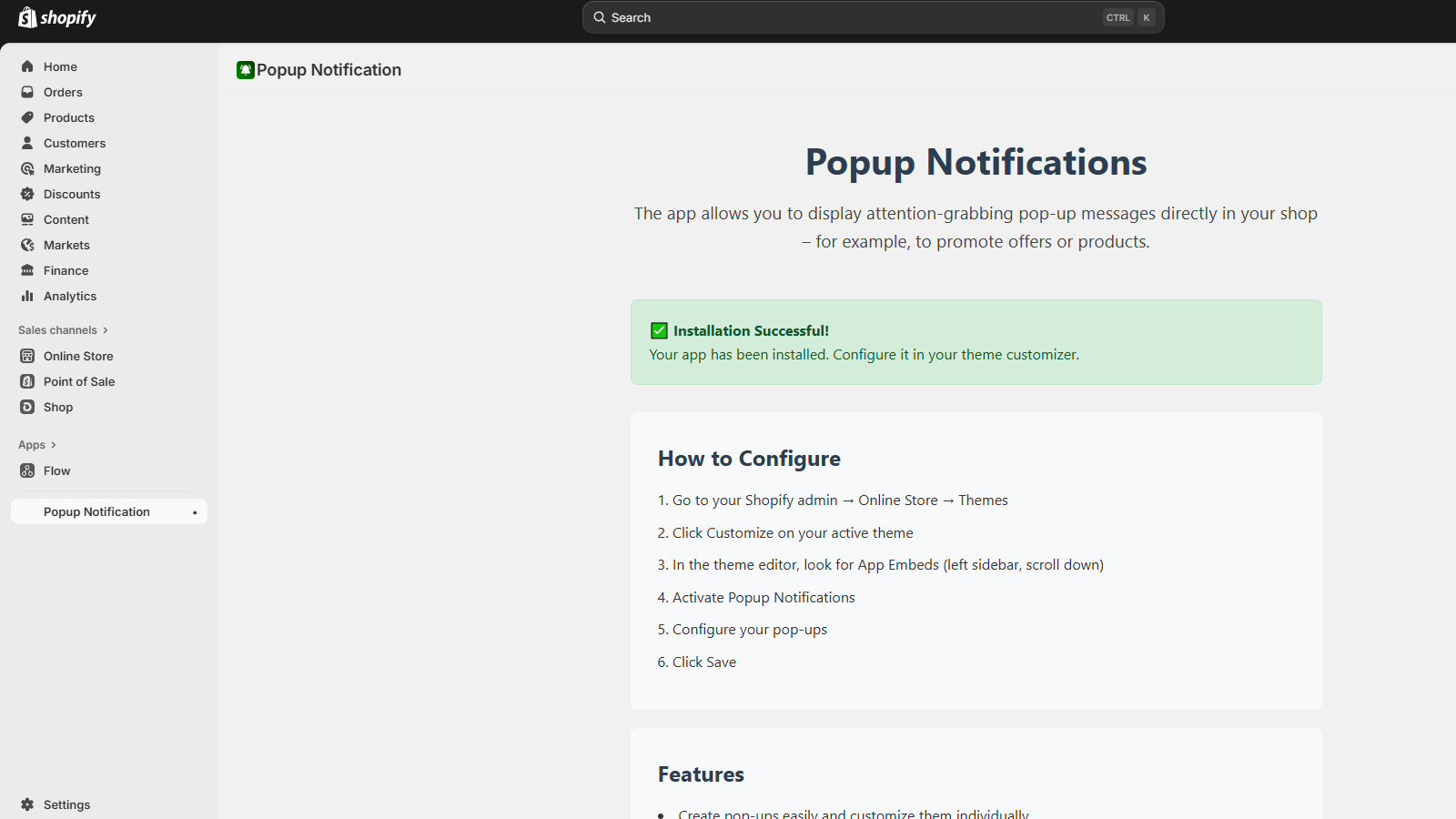Select the Products tag icon
1456x819 pixels.
pyautogui.click(x=28, y=117)
